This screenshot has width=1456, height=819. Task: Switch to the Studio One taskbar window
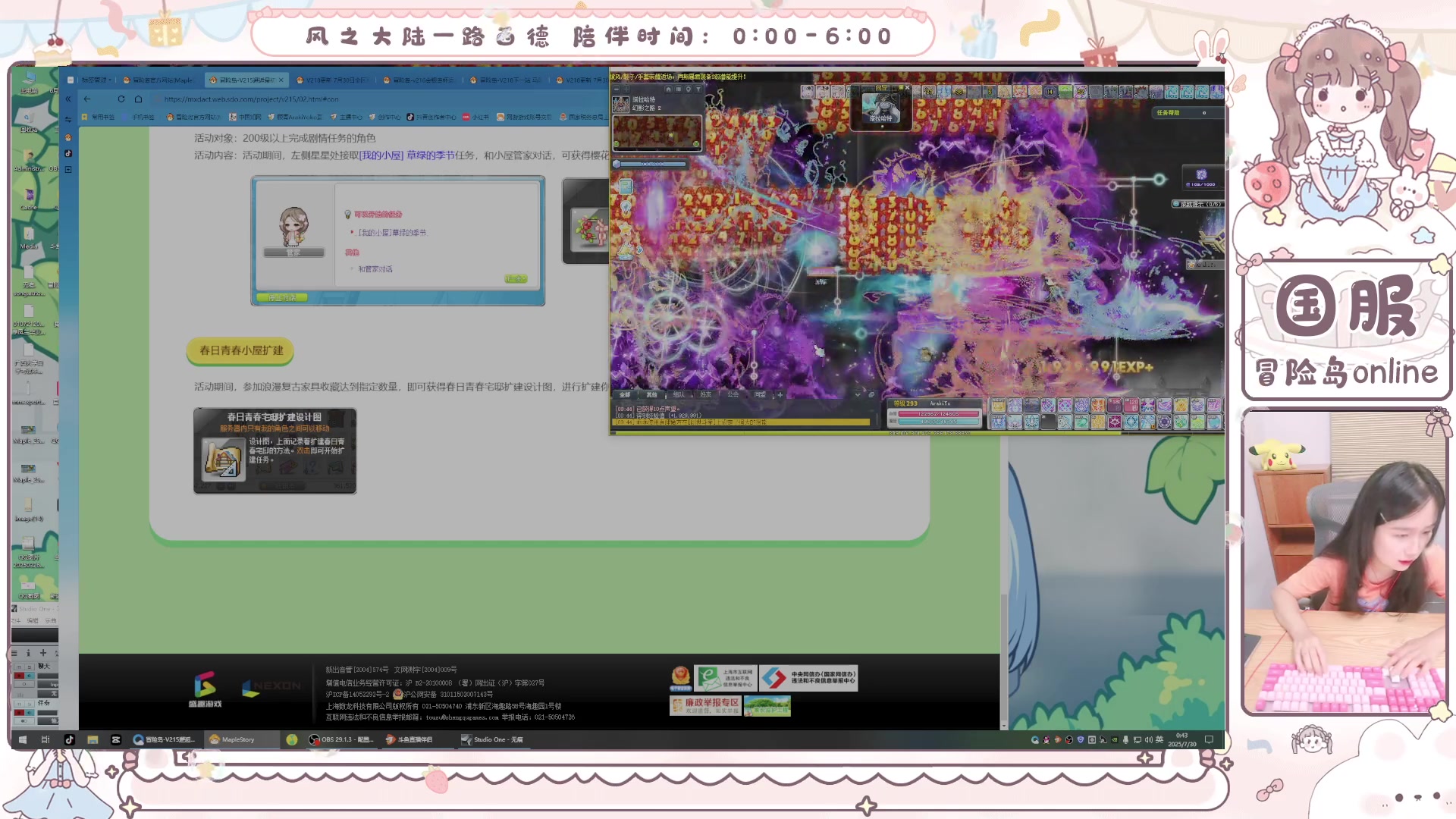pyautogui.click(x=493, y=739)
